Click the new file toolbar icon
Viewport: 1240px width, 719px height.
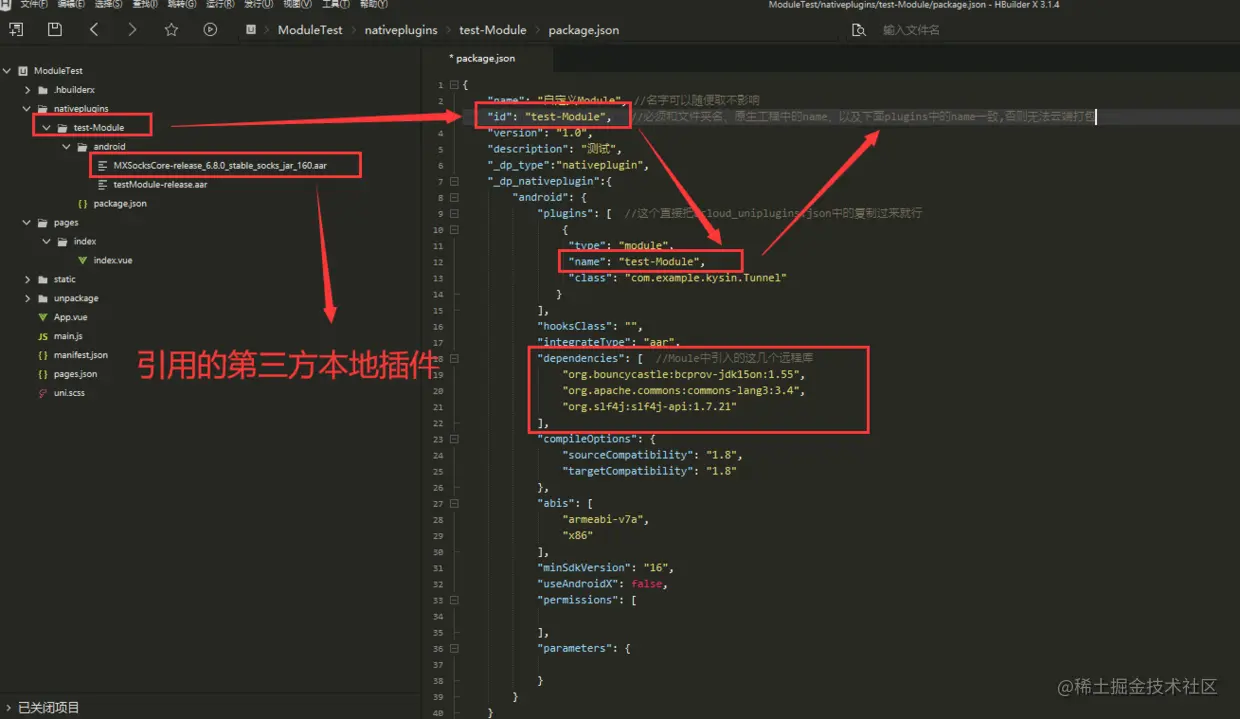click(16, 30)
